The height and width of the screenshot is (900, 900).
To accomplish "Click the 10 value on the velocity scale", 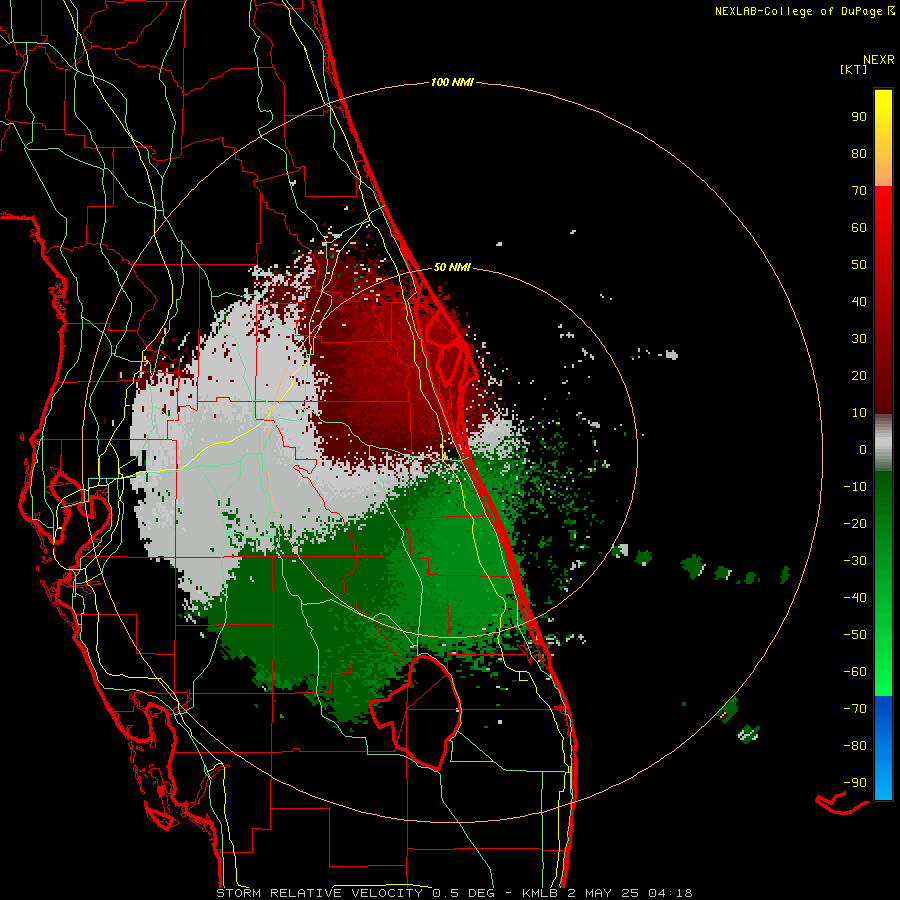I will coord(859,413).
